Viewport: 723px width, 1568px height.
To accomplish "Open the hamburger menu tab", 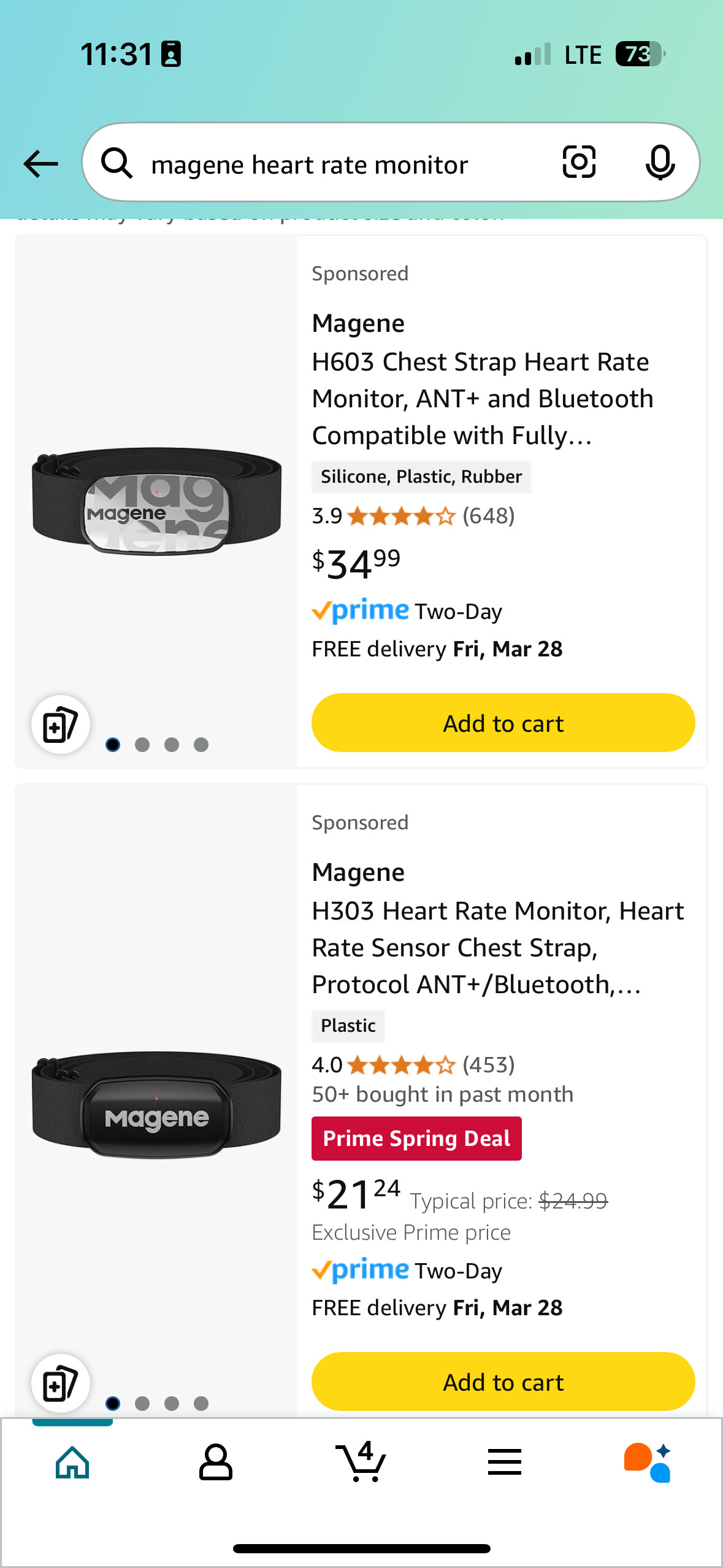I will point(504,1462).
